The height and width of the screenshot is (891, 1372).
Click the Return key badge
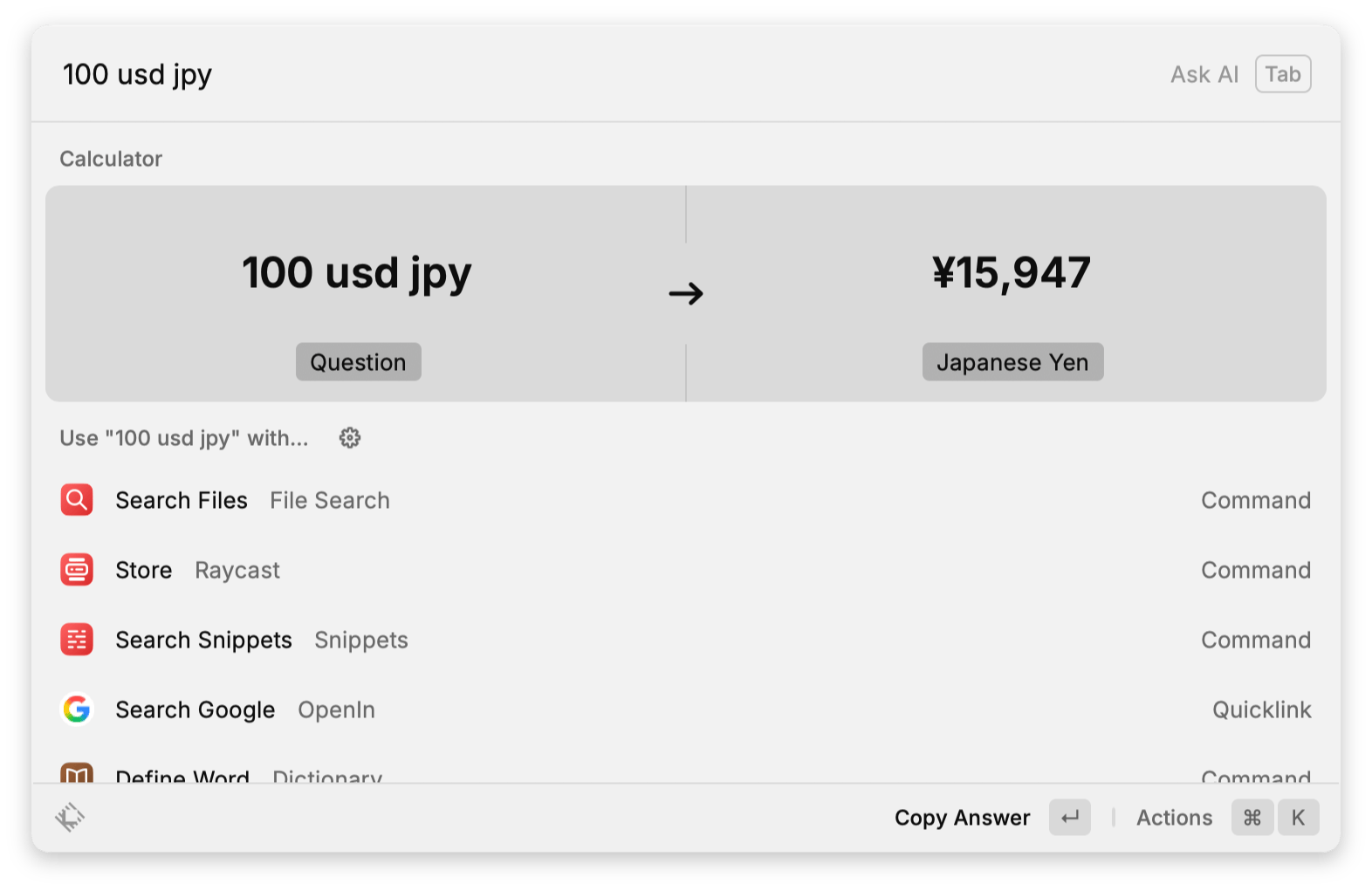[1069, 818]
